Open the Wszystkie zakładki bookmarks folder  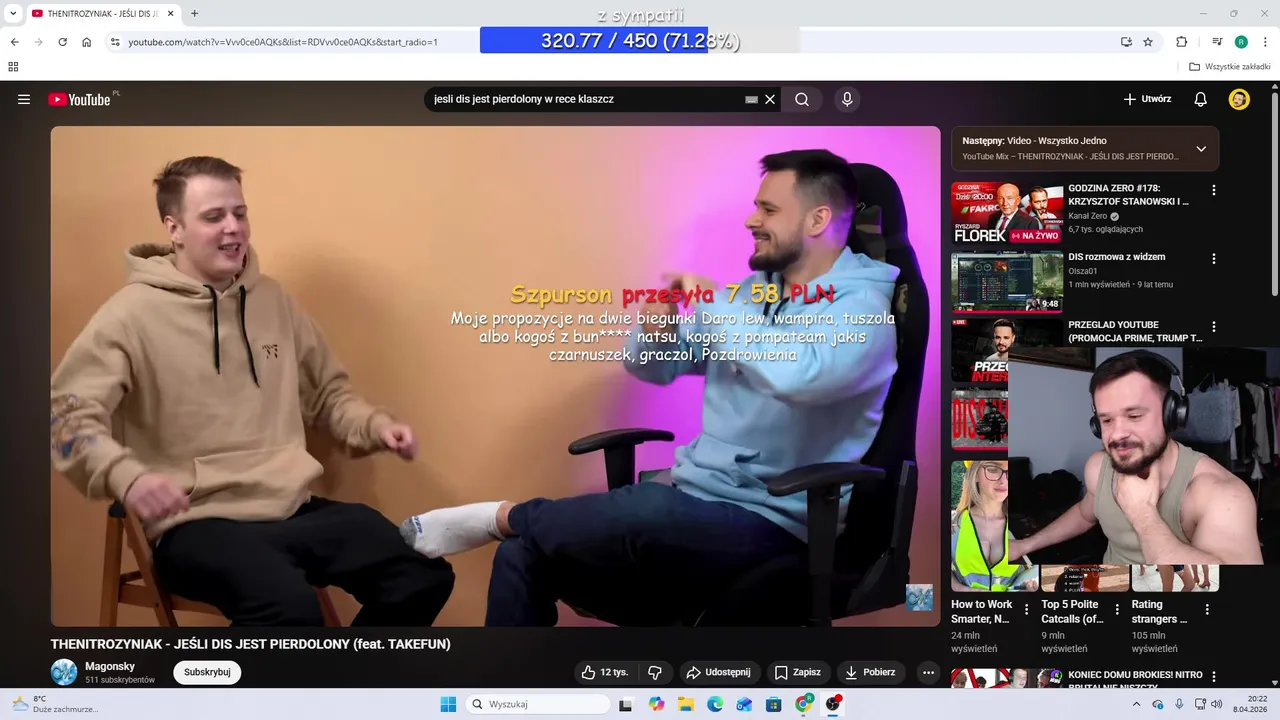click(1230, 67)
